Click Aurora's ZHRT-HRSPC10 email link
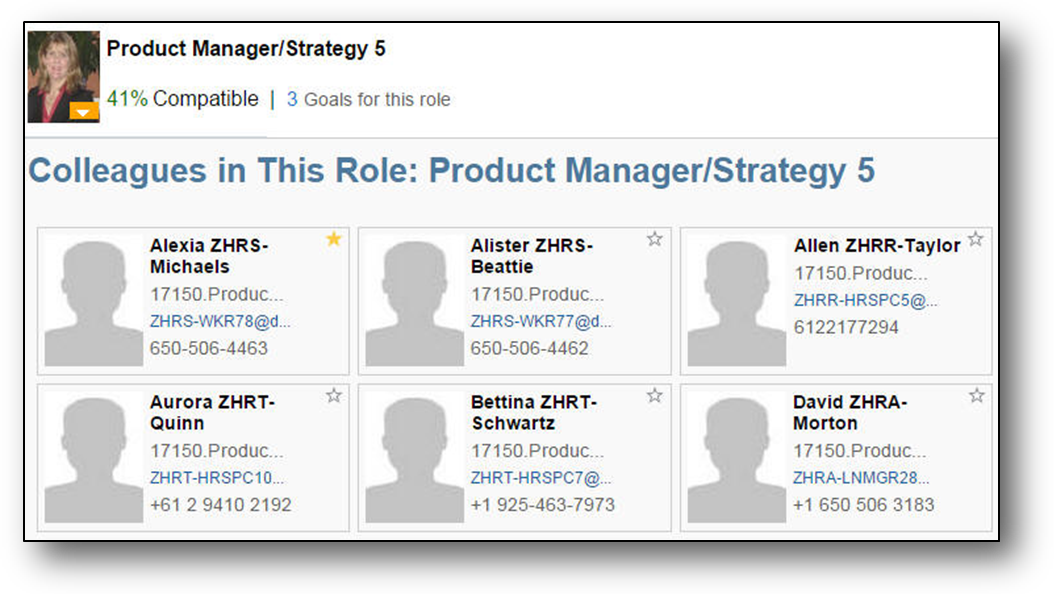1054x594 pixels. (x=217, y=478)
